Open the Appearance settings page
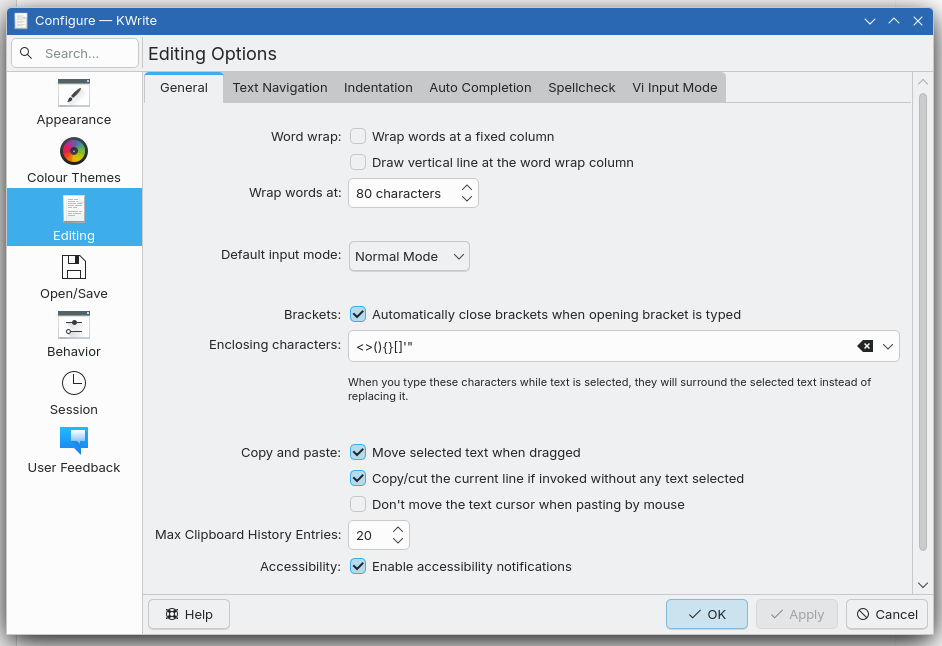Viewport: 942px width, 646px height. pos(74,102)
